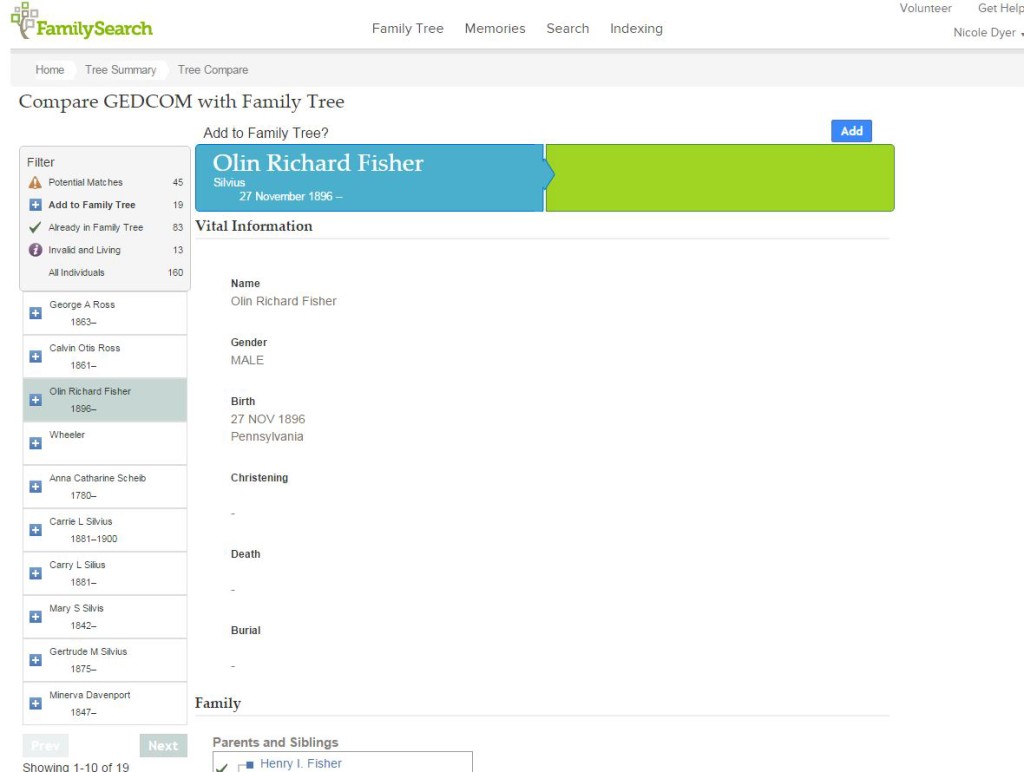Screen dimensions: 1024x772
Task: Open the Henry I. Fisher link
Action: pos(300,764)
